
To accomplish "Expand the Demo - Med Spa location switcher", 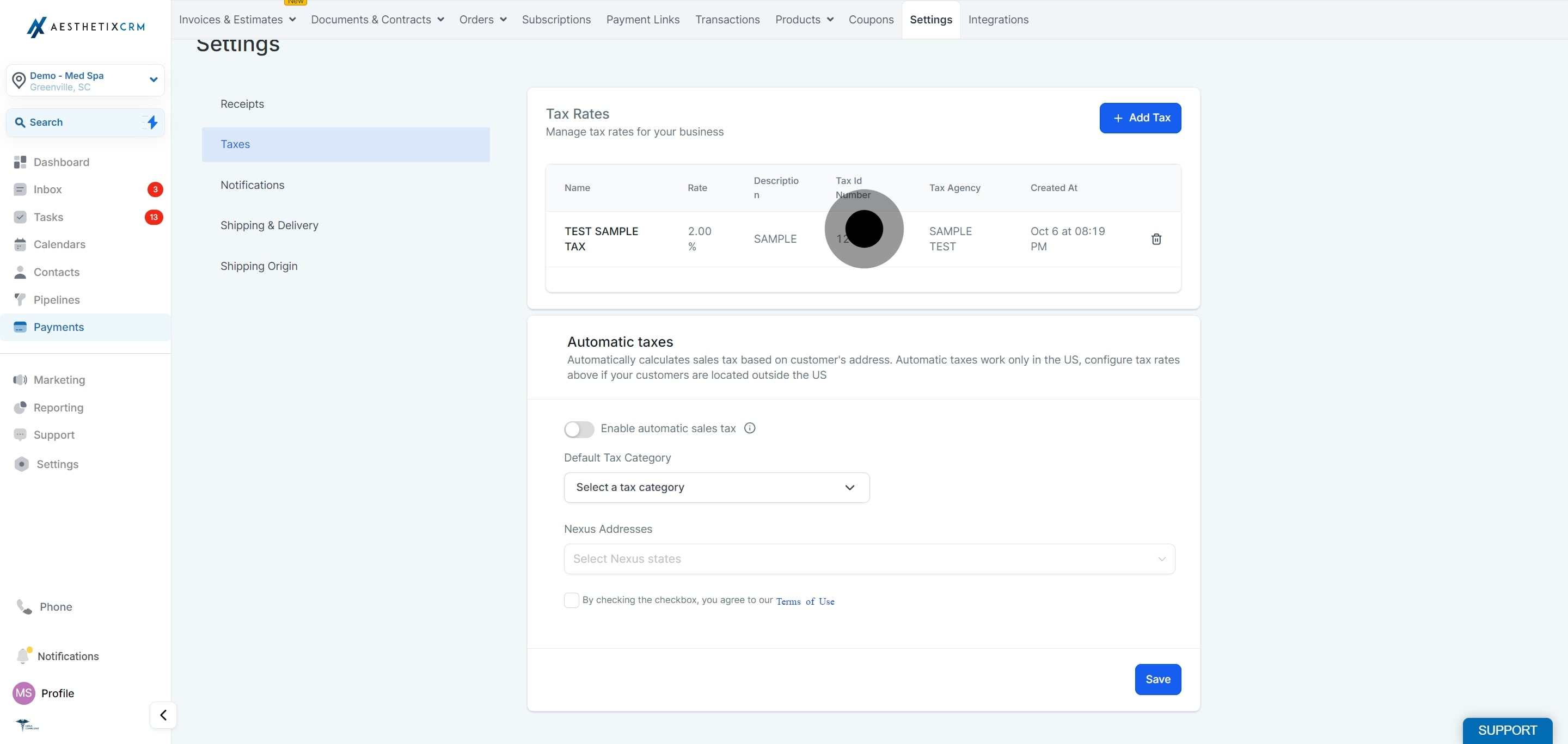I will pos(85,81).
